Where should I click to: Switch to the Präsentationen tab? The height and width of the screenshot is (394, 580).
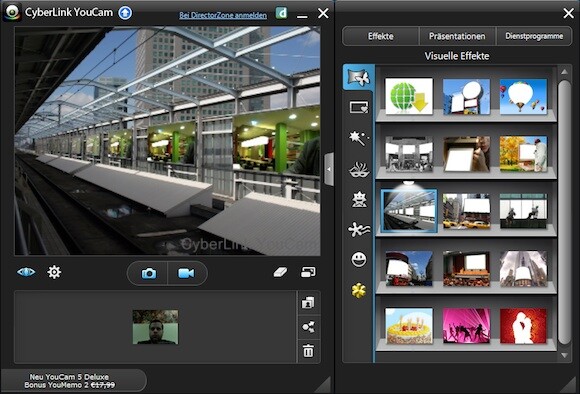(457, 36)
